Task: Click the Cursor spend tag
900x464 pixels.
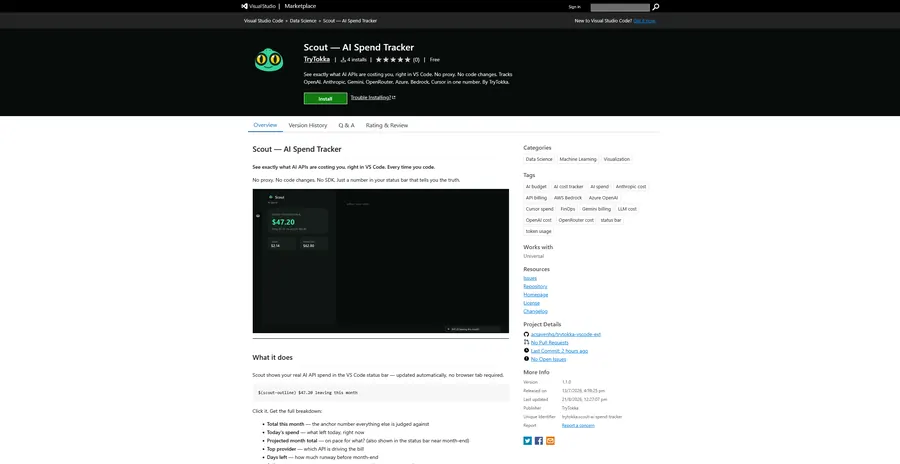Action: tap(540, 209)
